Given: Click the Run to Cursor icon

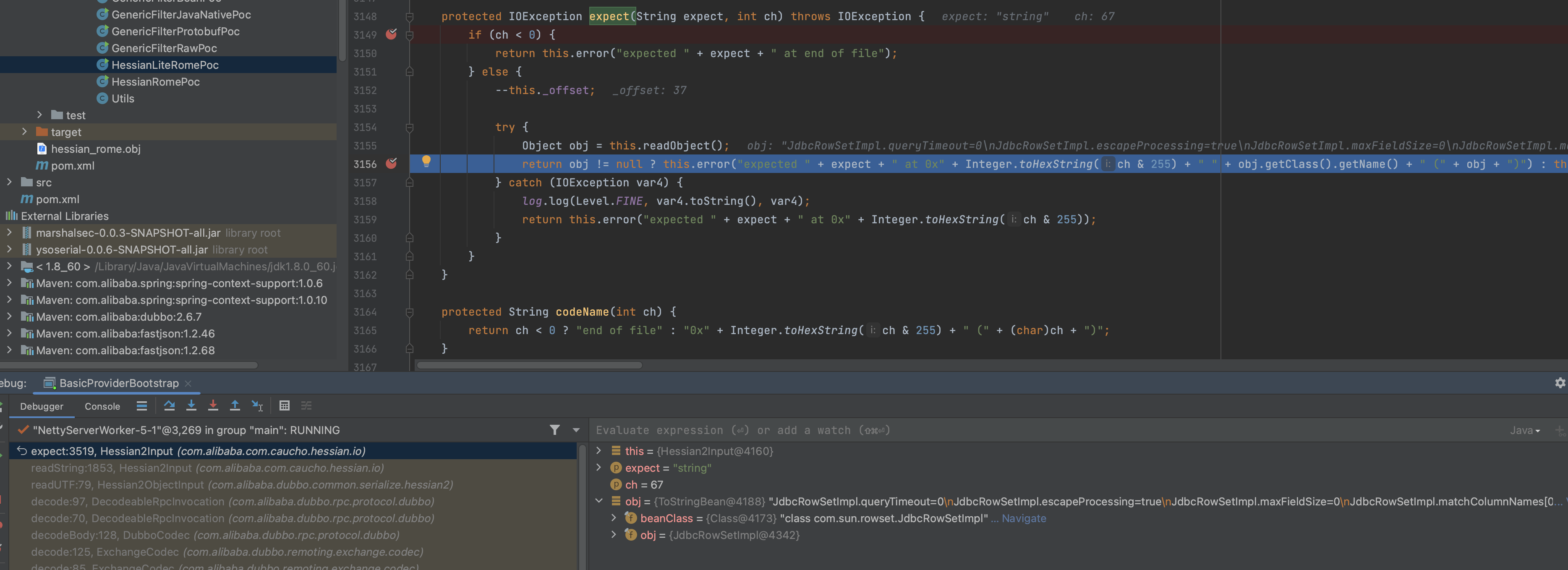Looking at the screenshot, I should (257, 405).
